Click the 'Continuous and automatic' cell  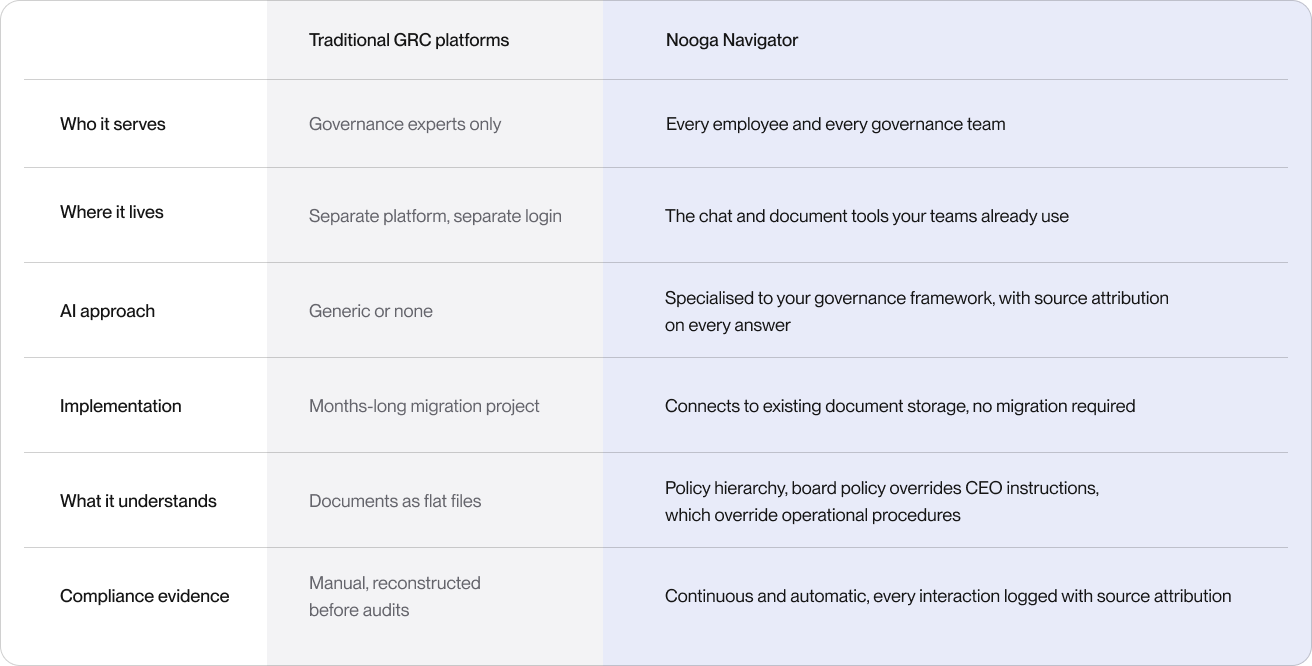pyautogui.click(x=948, y=596)
